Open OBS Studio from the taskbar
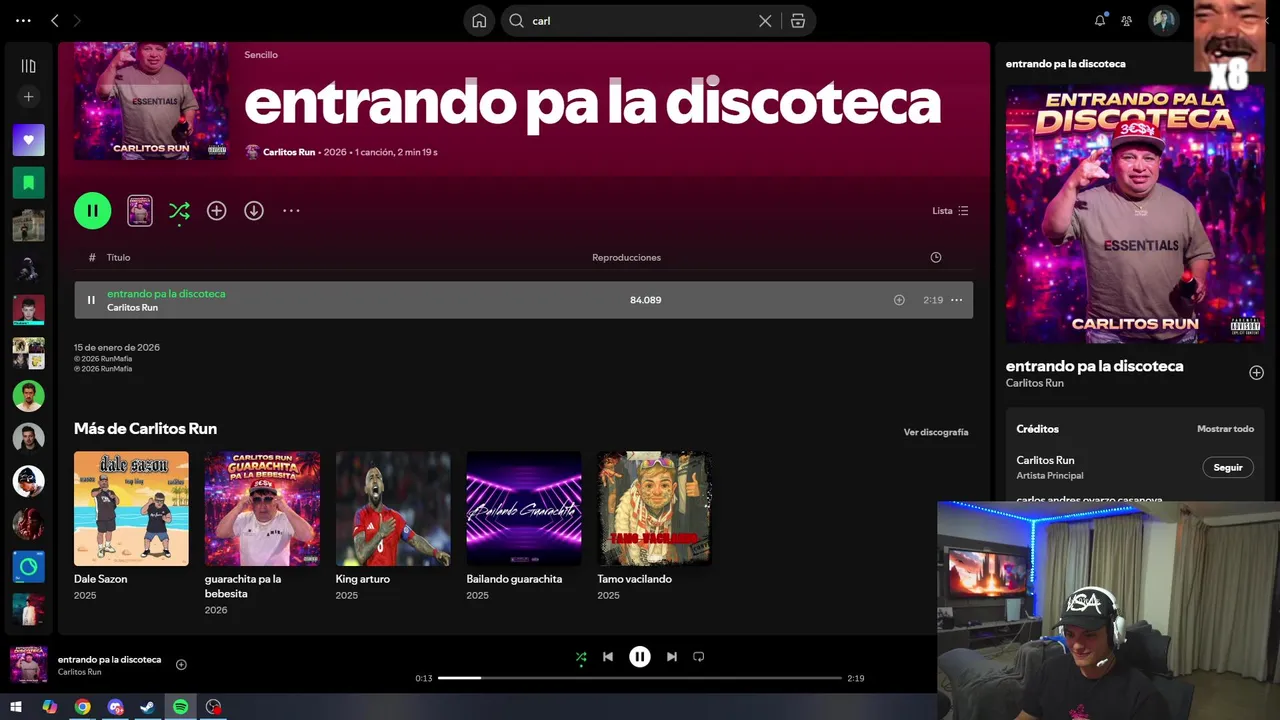The image size is (1280, 720). tap(213, 707)
